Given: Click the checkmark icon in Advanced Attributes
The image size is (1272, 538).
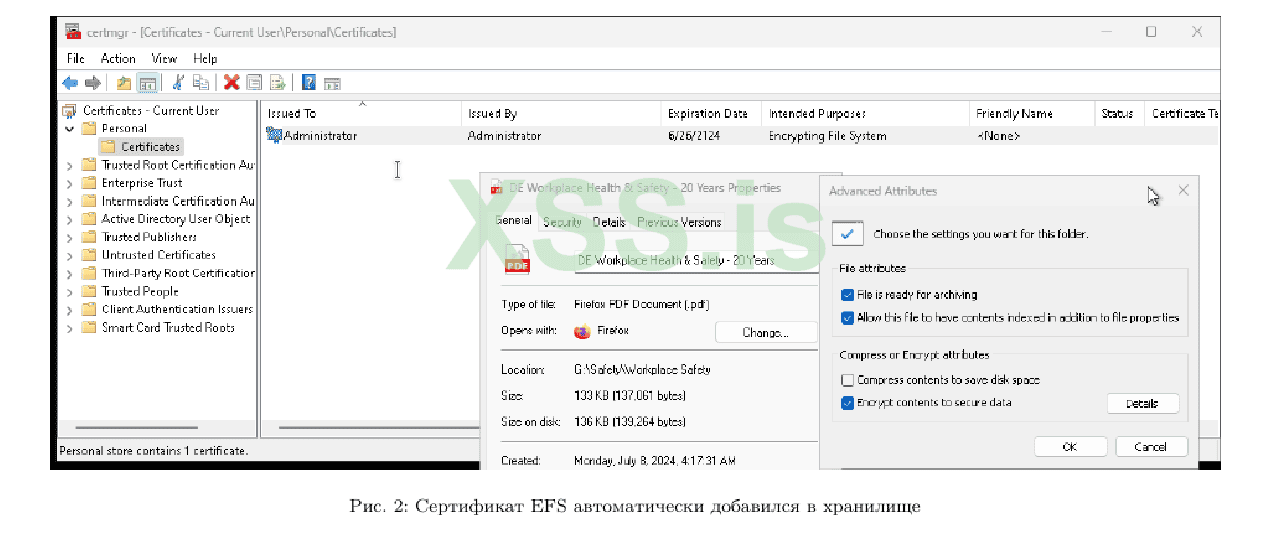Looking at the screenshot, I should [x=847, y=233].
